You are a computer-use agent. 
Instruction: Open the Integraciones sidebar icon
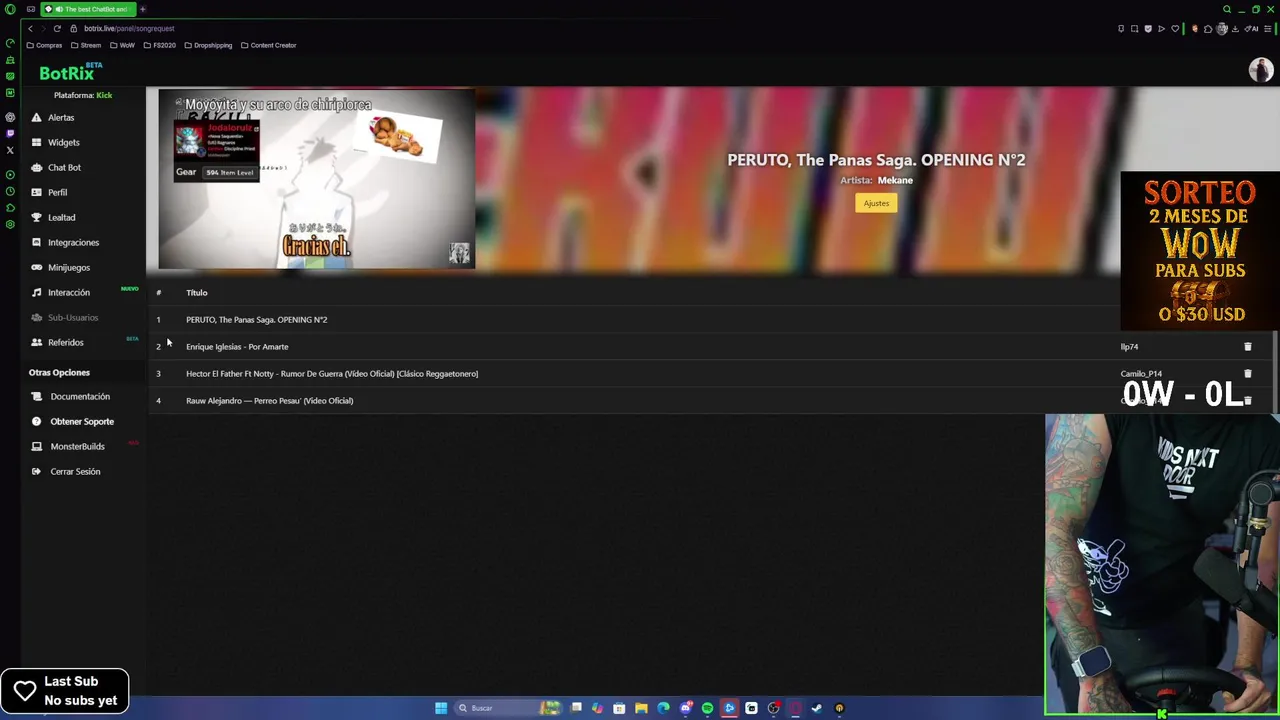click(37, 242)
